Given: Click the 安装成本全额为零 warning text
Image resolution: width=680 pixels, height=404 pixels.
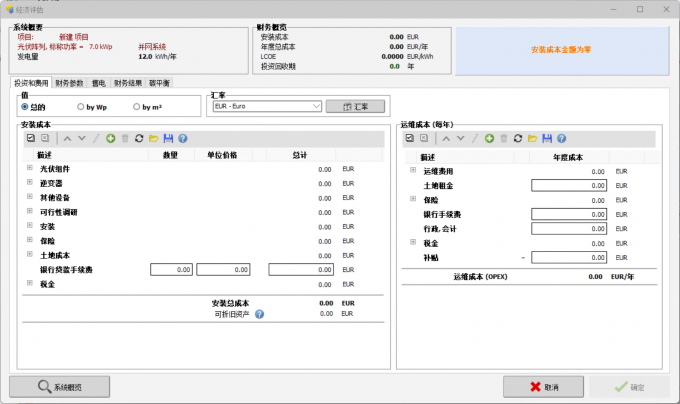Looking at the screenshot, I should 561,50.
